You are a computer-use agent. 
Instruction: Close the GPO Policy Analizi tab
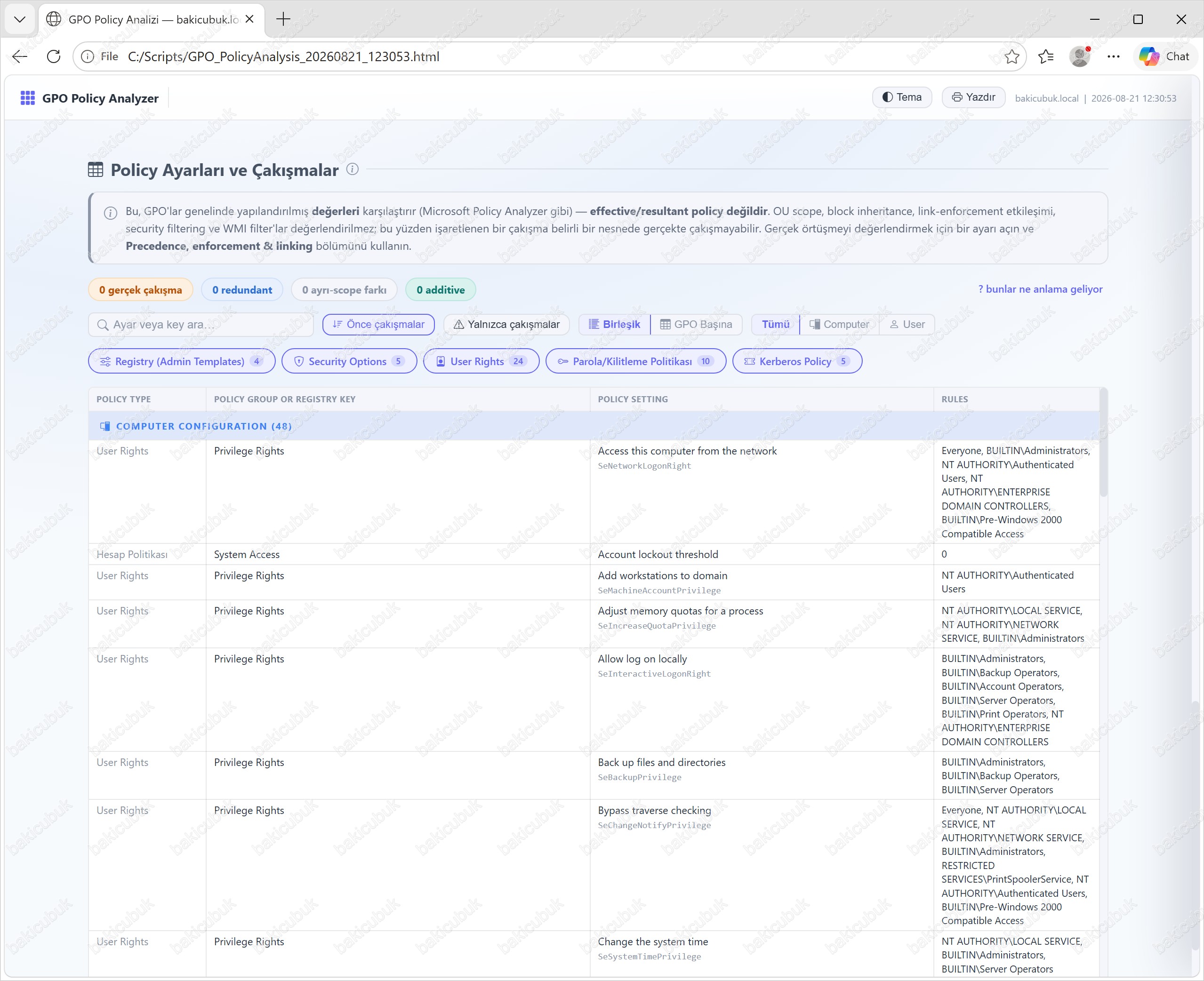(250, 19)
